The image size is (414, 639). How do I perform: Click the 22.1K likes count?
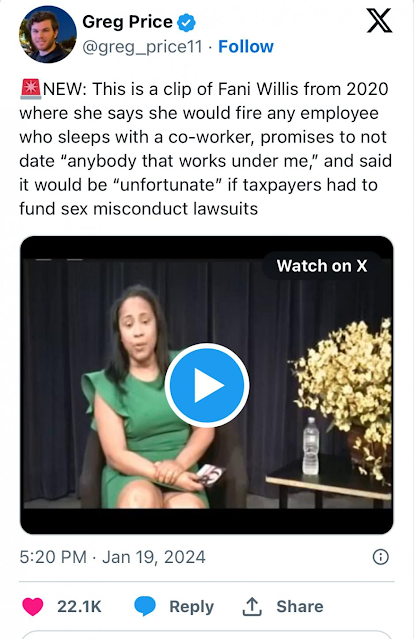point(79,606)
